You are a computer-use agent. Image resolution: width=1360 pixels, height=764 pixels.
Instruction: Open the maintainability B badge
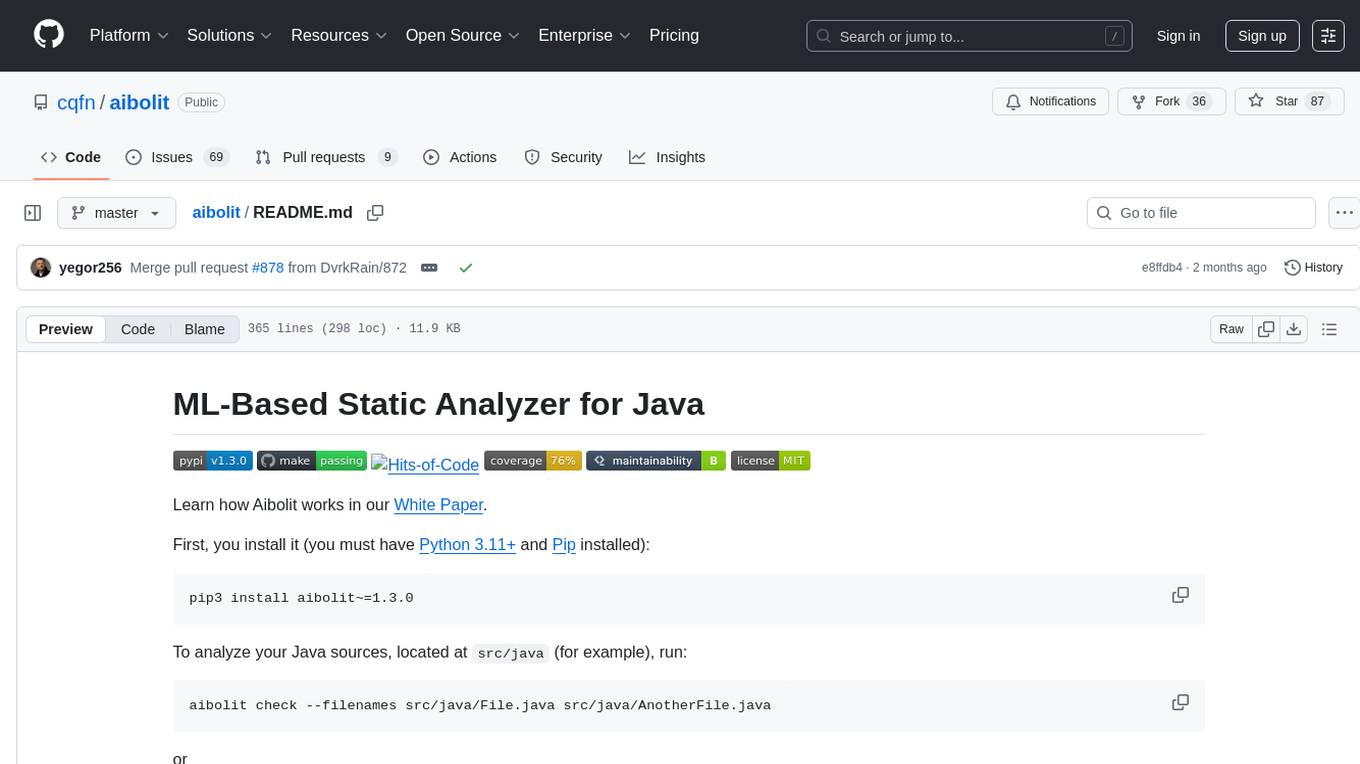click(x=656, y=461)
